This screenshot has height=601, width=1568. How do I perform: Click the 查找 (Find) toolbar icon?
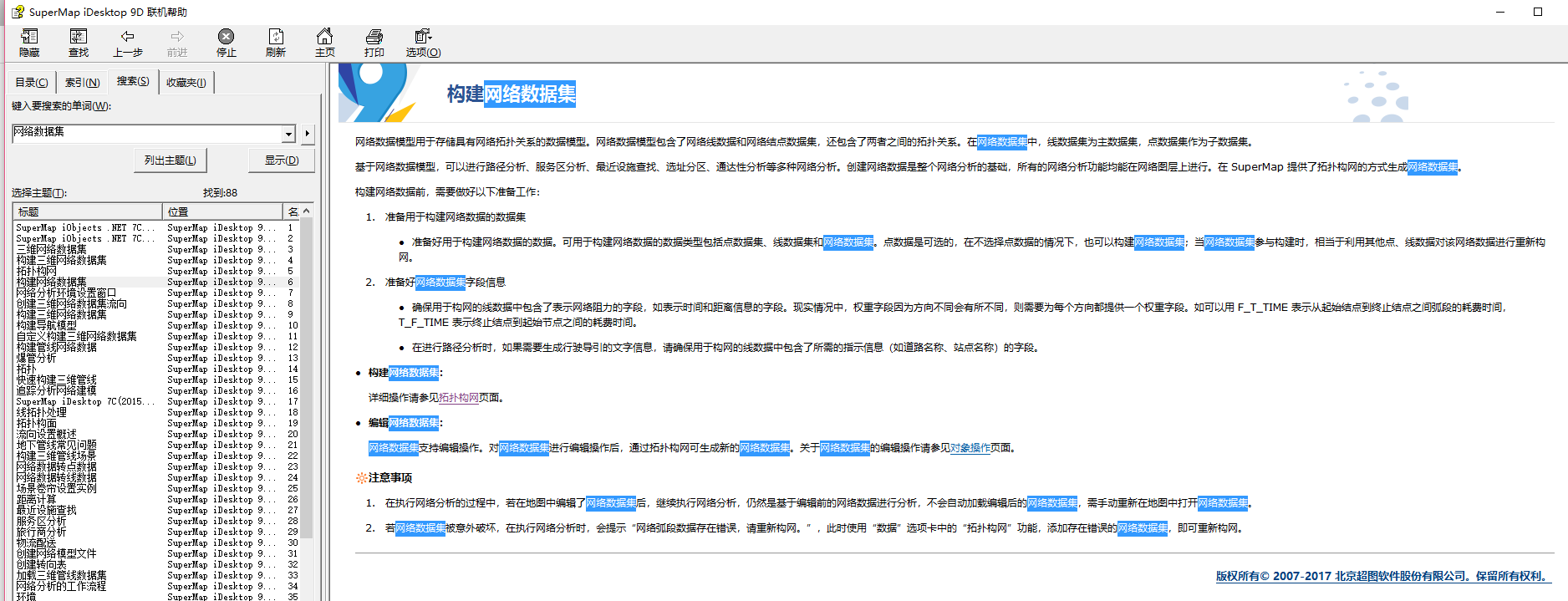(79, 43)
